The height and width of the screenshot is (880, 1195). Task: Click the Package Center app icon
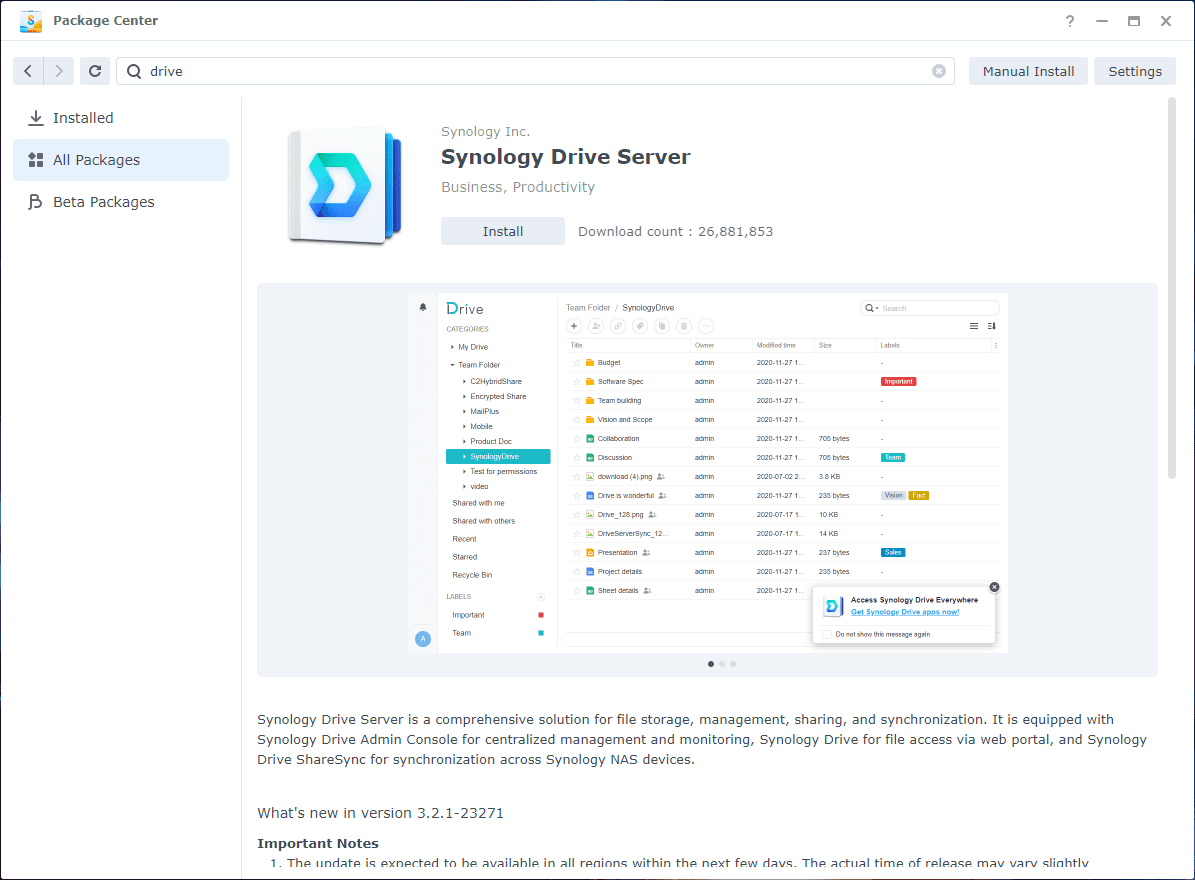point(30,21)
